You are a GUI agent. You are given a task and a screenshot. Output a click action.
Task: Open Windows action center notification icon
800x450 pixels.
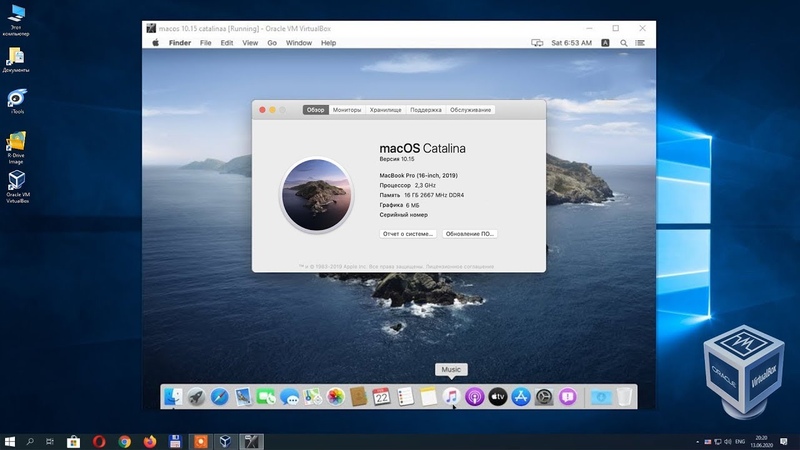[784, 441]
